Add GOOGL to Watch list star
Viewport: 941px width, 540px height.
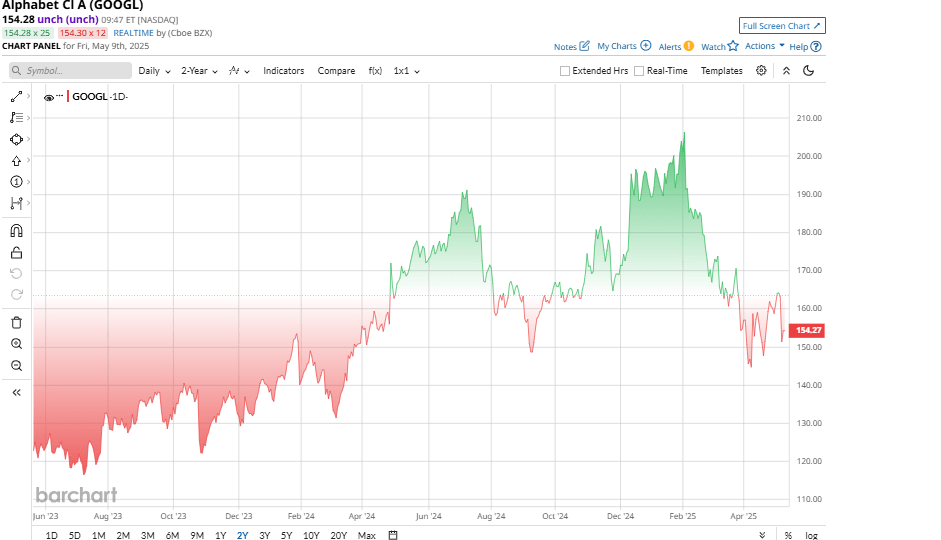tap(733, 46)
